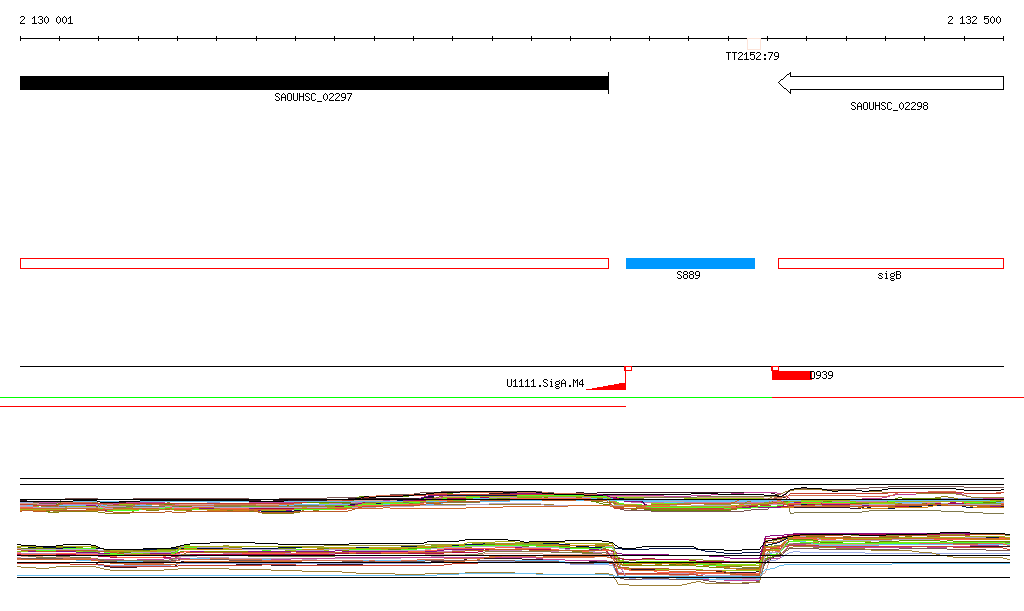
Task: Click the U1111.SigA.M4 label
Action: tap(545, 383)
